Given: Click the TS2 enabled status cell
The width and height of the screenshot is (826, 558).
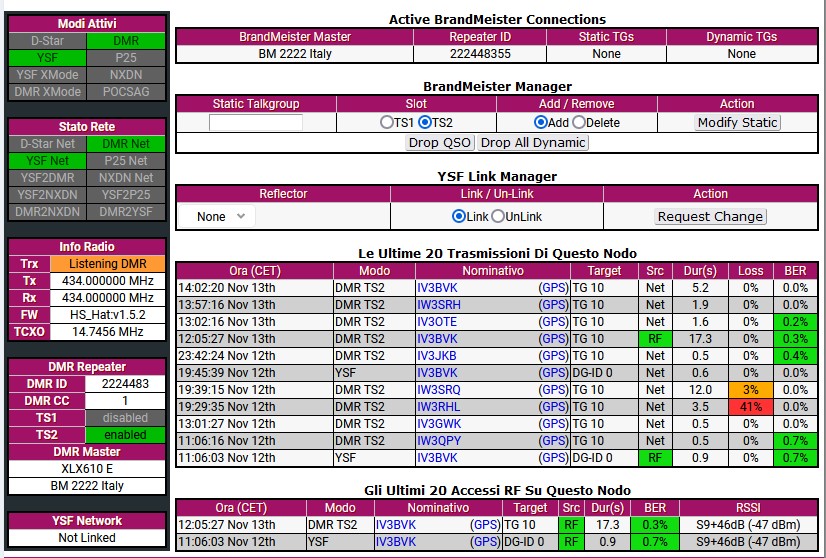Looking at the screenshot, I should point(125,435).
